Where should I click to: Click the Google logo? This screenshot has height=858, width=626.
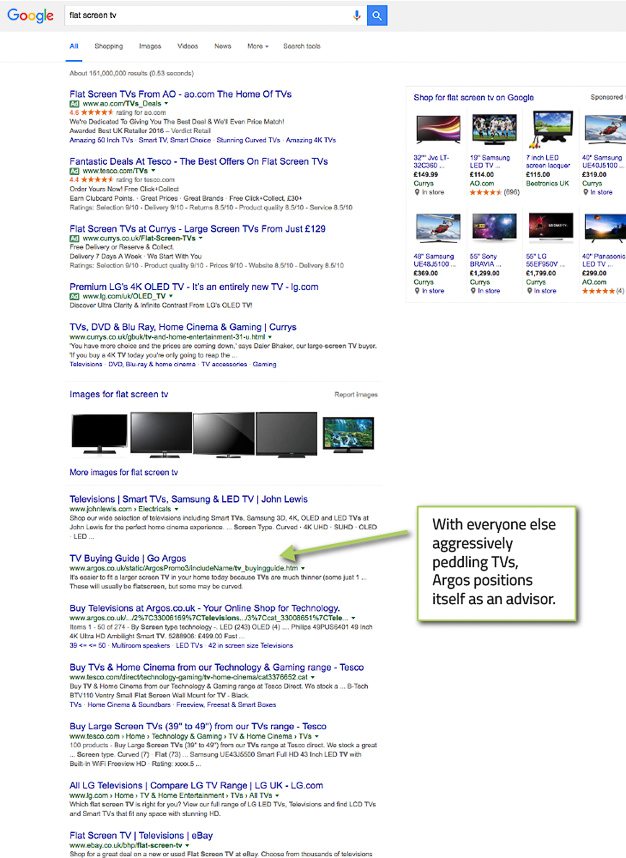pos(30,15)
